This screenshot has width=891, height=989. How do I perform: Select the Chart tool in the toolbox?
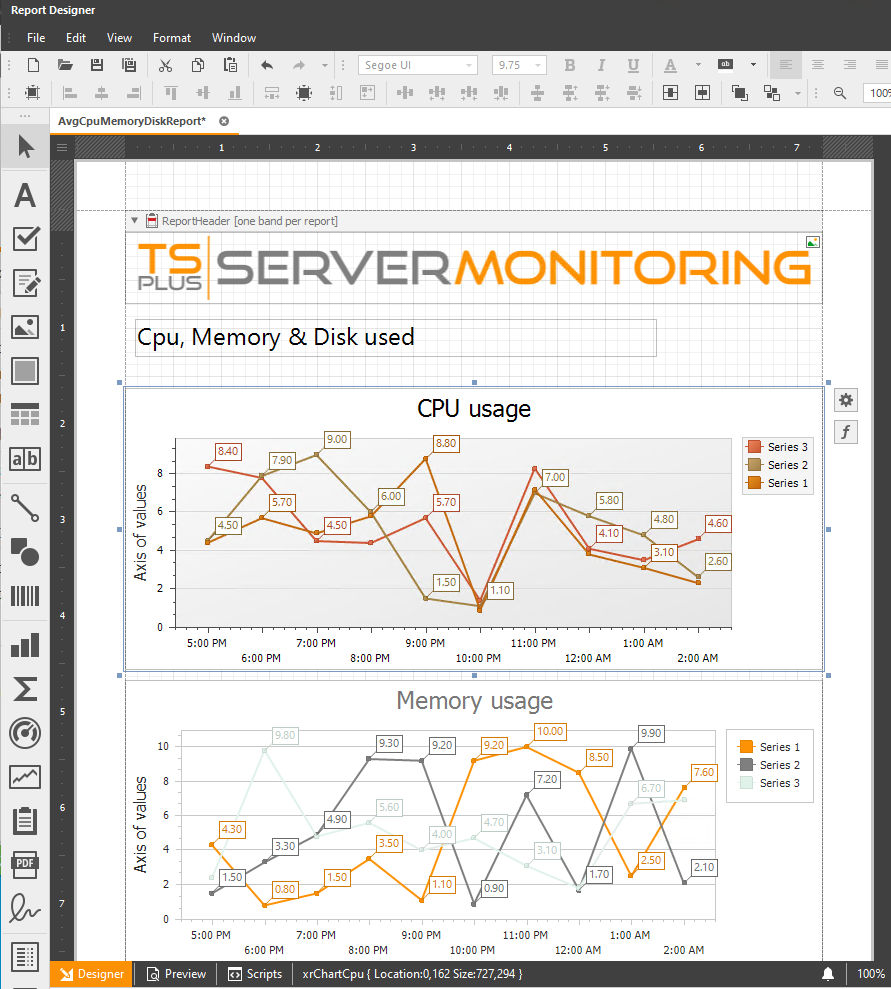point(25,644)
